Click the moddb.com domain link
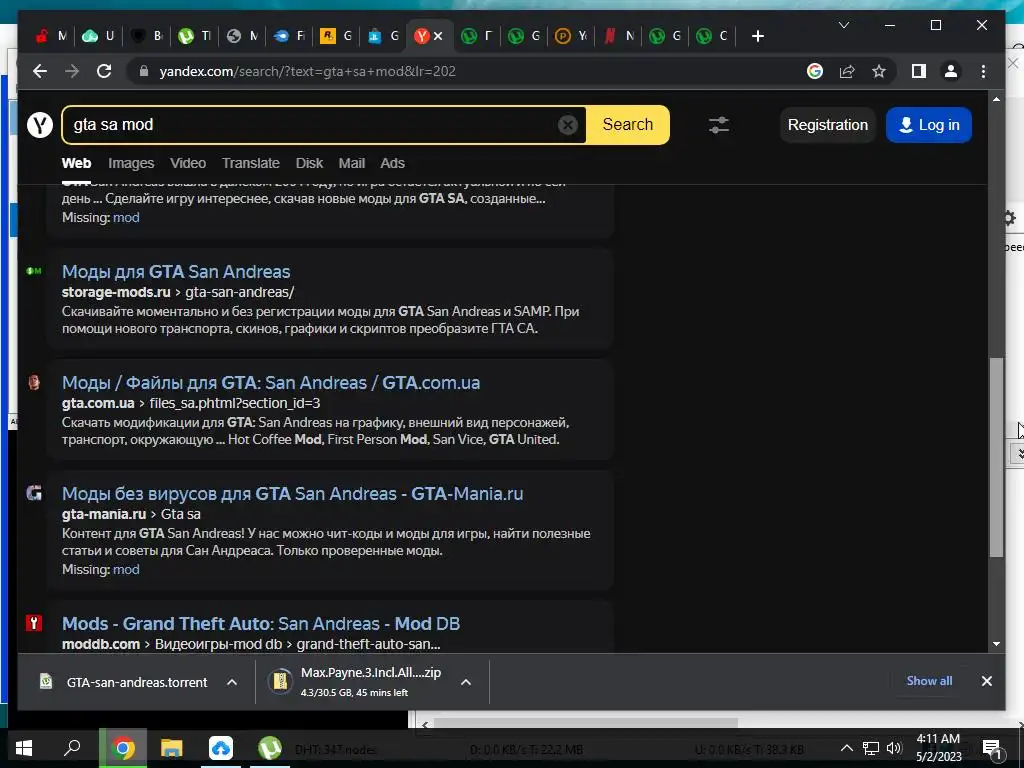The height and width of the screenshot is (768, 1024). coord(101,644)
